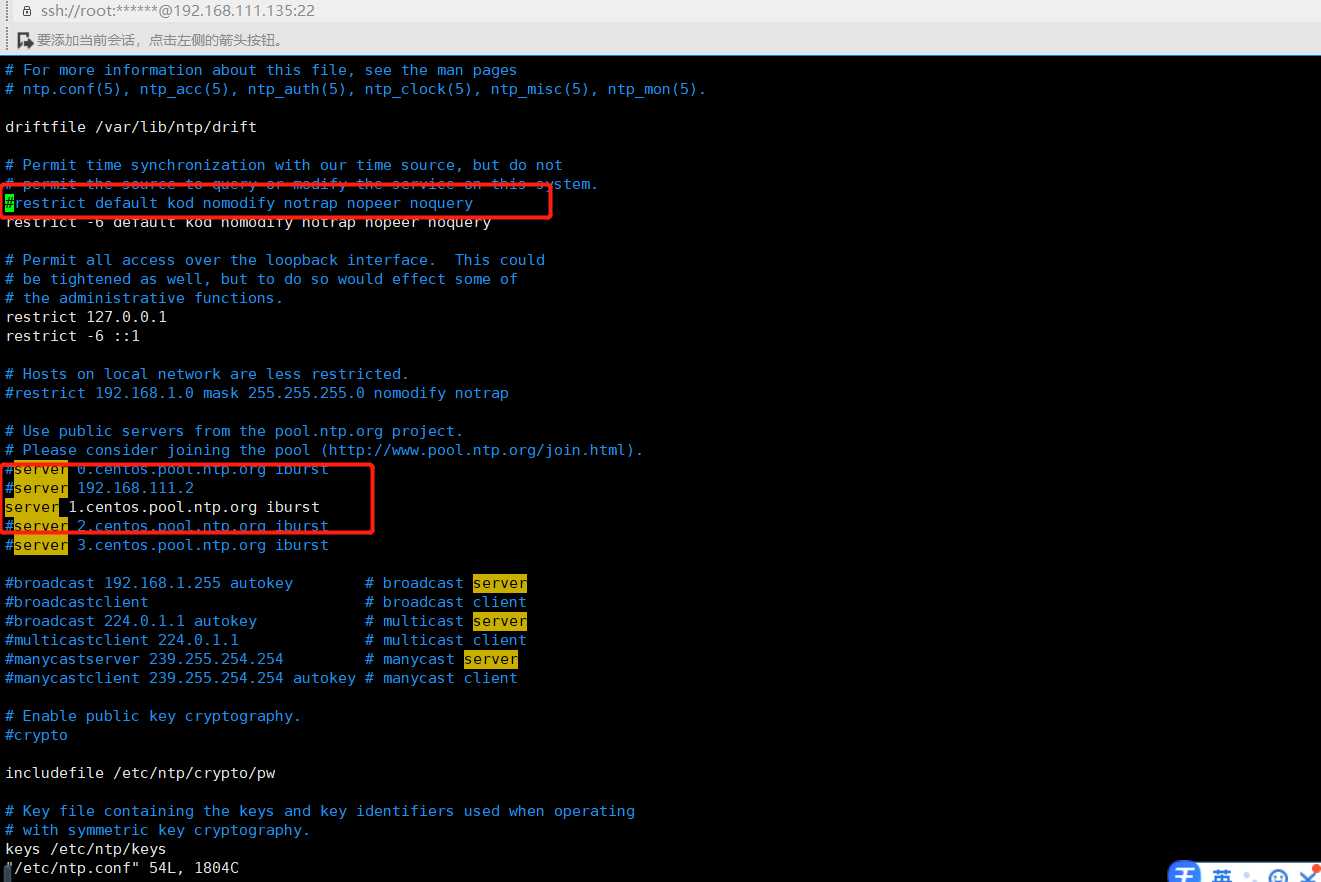The height and width of the screenshot is (882, 1321).
Task: Click the '# Permit all access over the loopback' comment
Action: tap(275, 260)
